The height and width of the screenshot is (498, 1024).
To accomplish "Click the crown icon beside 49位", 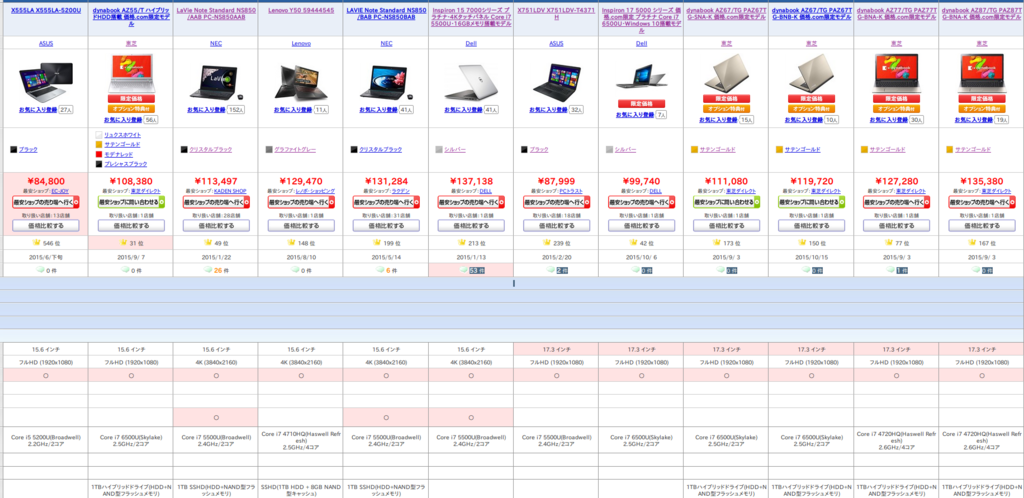I will (x=209, y=243).
